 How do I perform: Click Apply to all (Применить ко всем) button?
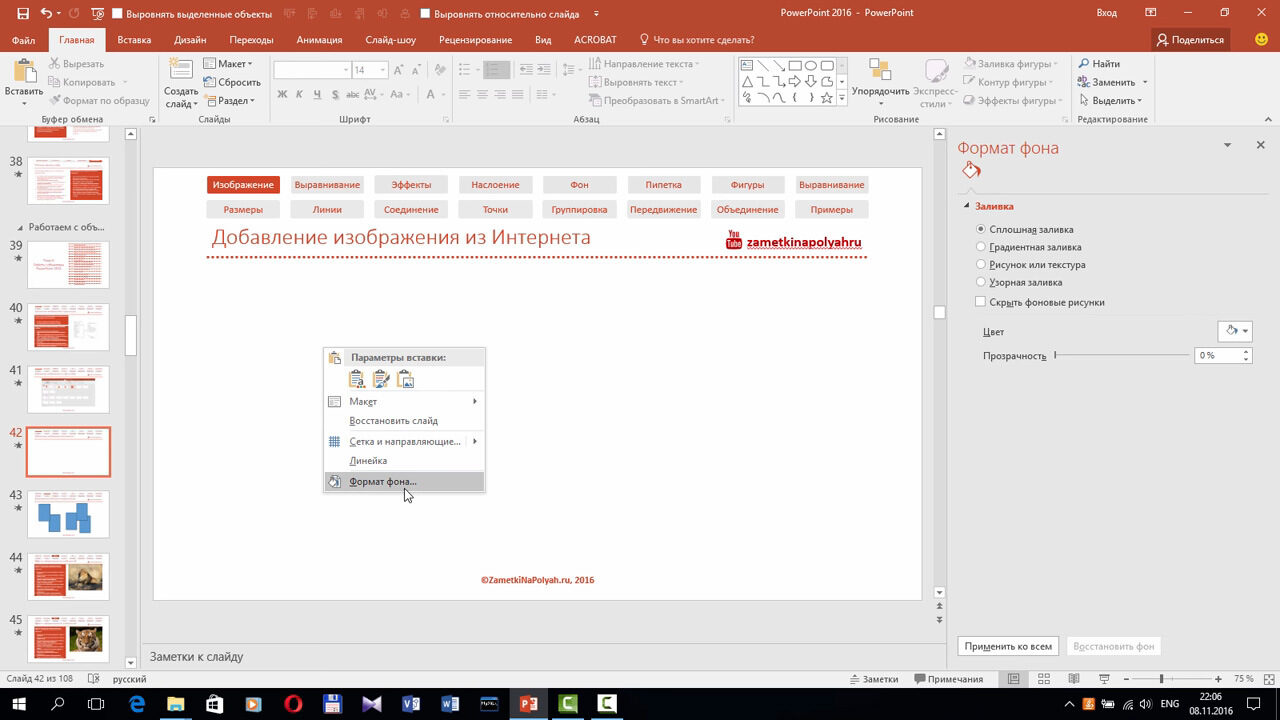coord(1008,646)
